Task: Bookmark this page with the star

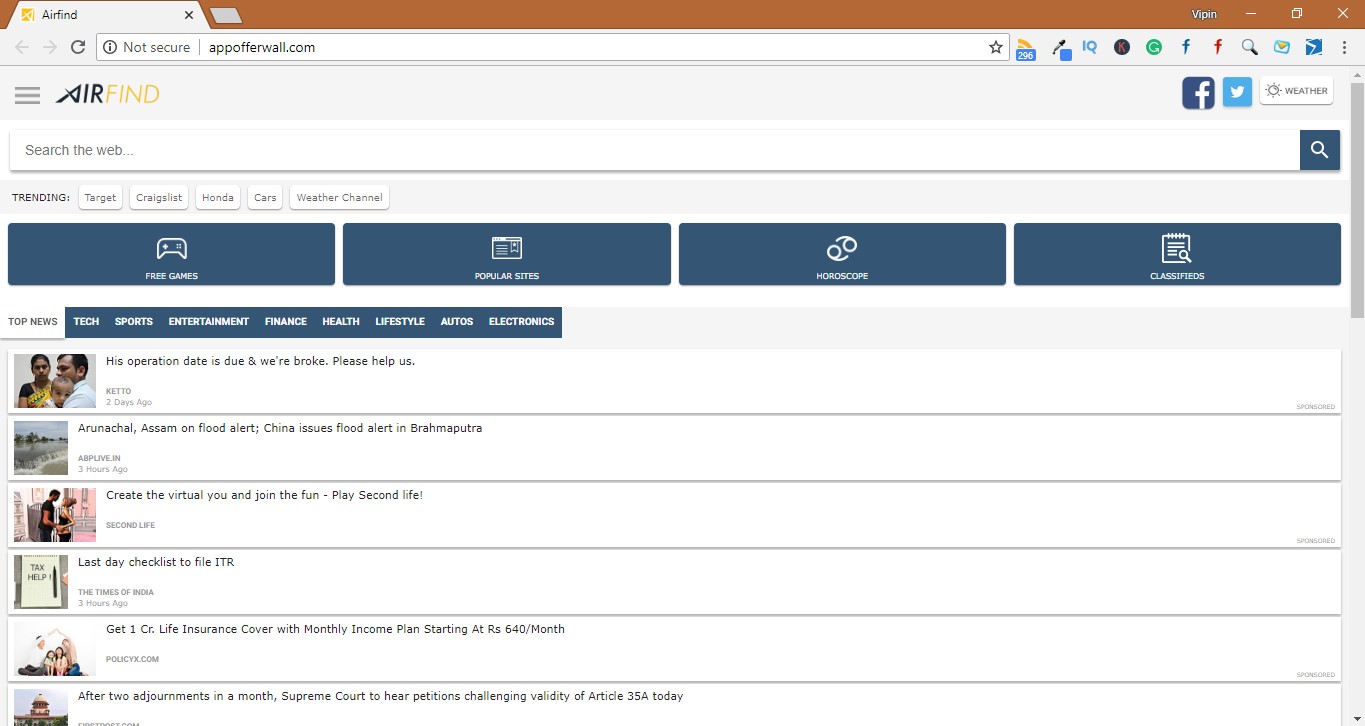Action: tap(995, 46)
